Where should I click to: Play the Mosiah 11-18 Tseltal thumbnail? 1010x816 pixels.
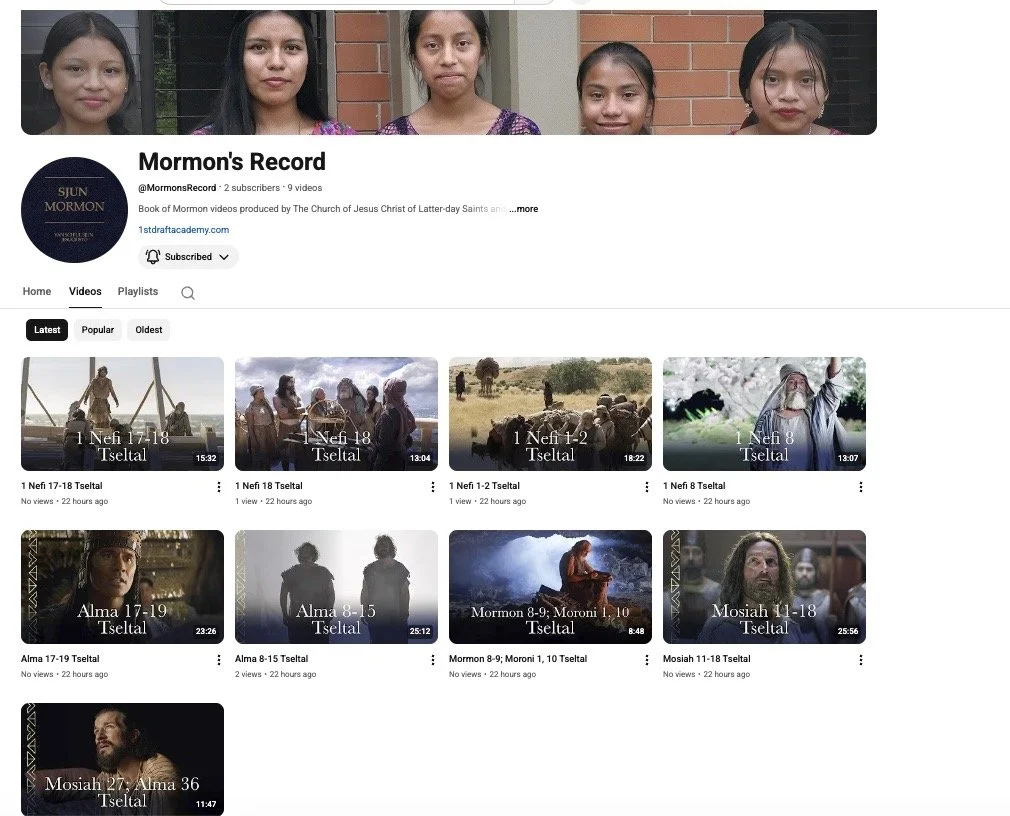764,587
